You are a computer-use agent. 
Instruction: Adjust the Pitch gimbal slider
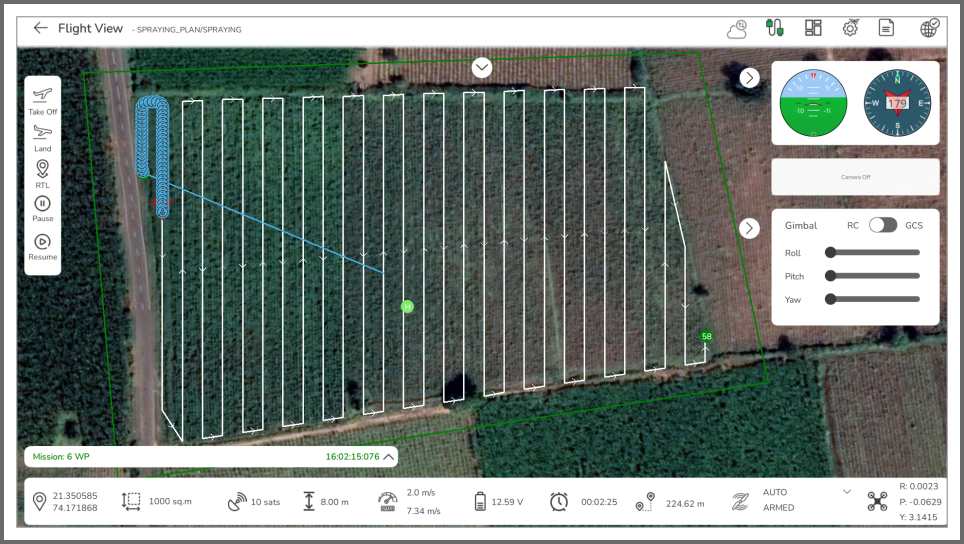pyautogui.click(x=872, y=276)
